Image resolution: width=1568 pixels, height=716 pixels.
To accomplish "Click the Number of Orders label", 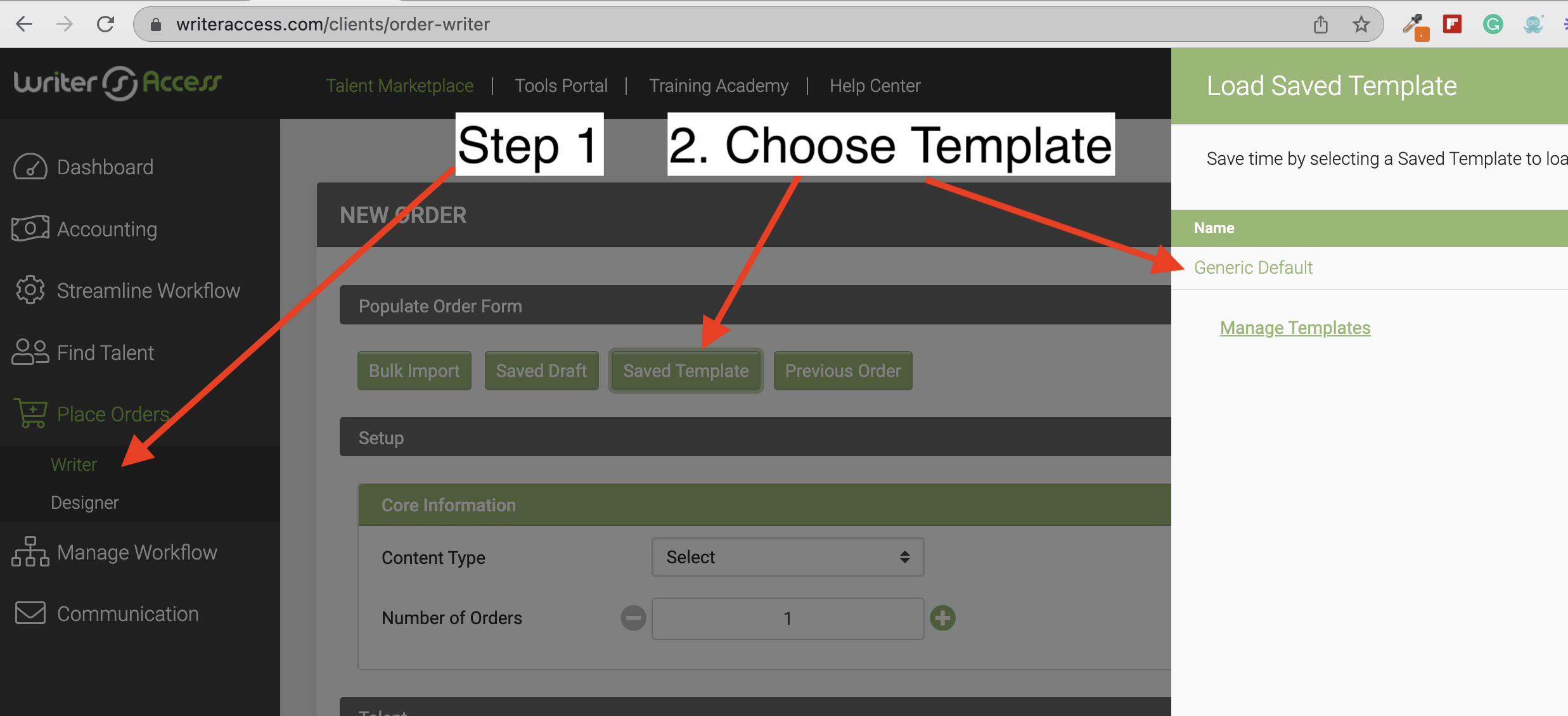I will click(x=452, y=618).
